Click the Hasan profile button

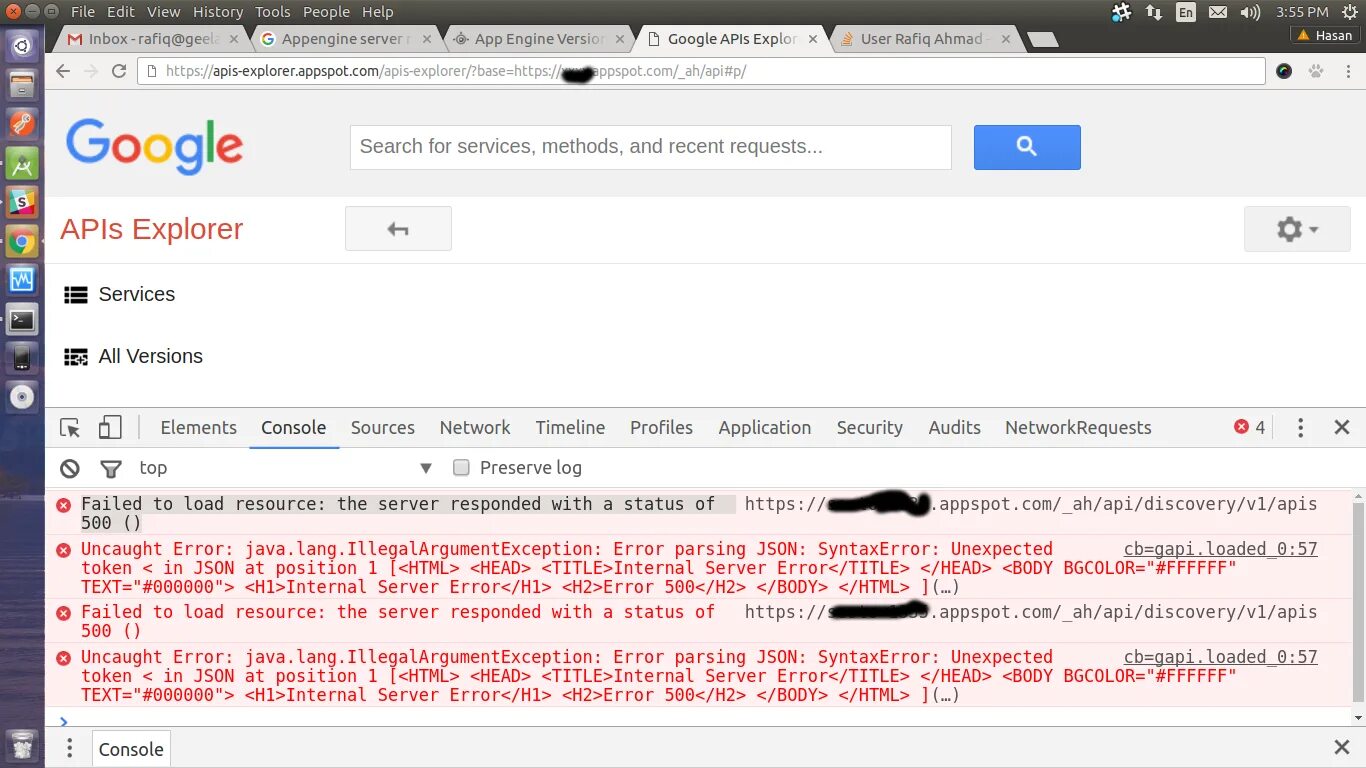tap(1323, 35)
